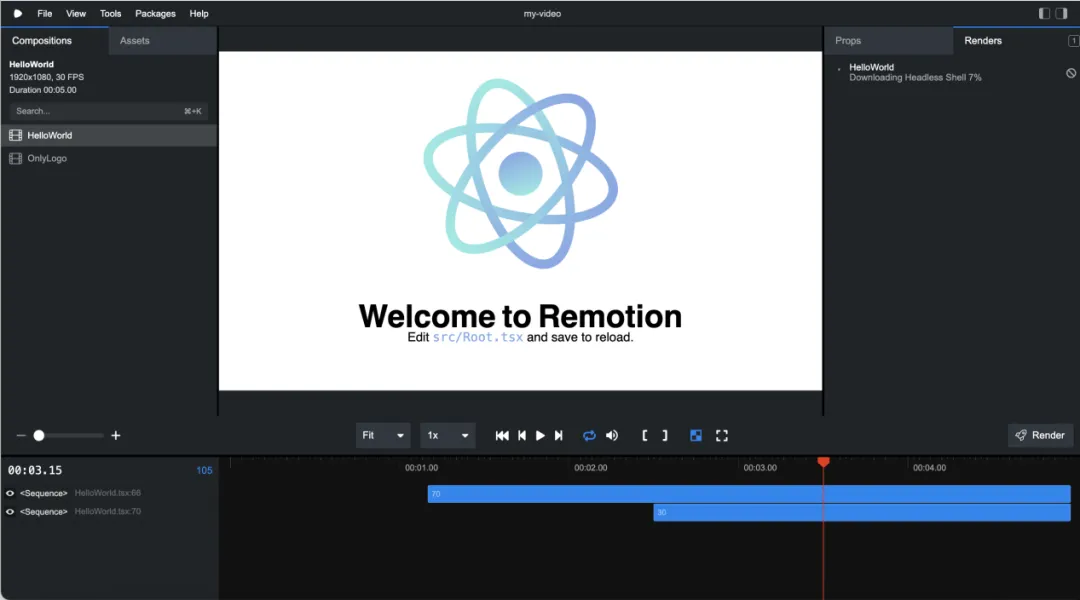Click the render count badge beside Renders

coord(1073,41)
